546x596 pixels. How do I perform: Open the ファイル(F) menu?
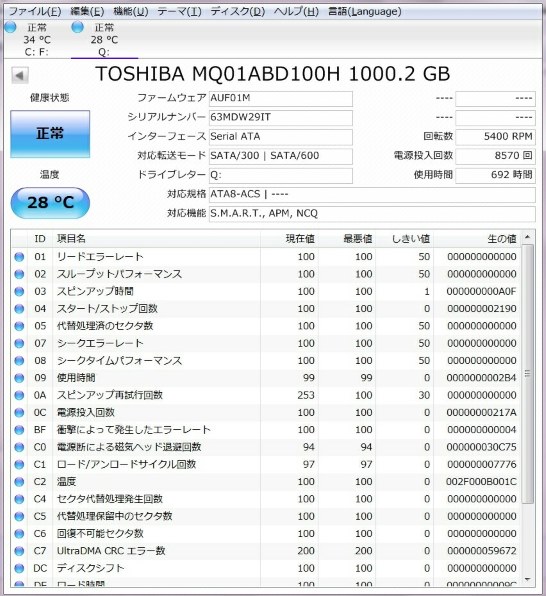tap(35, 11)
